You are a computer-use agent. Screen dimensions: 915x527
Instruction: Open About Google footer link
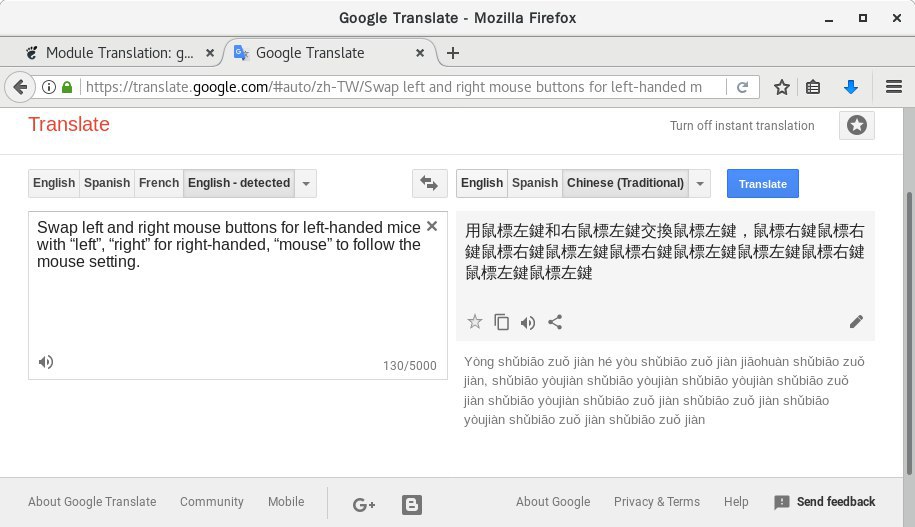(x=553, y=502)
